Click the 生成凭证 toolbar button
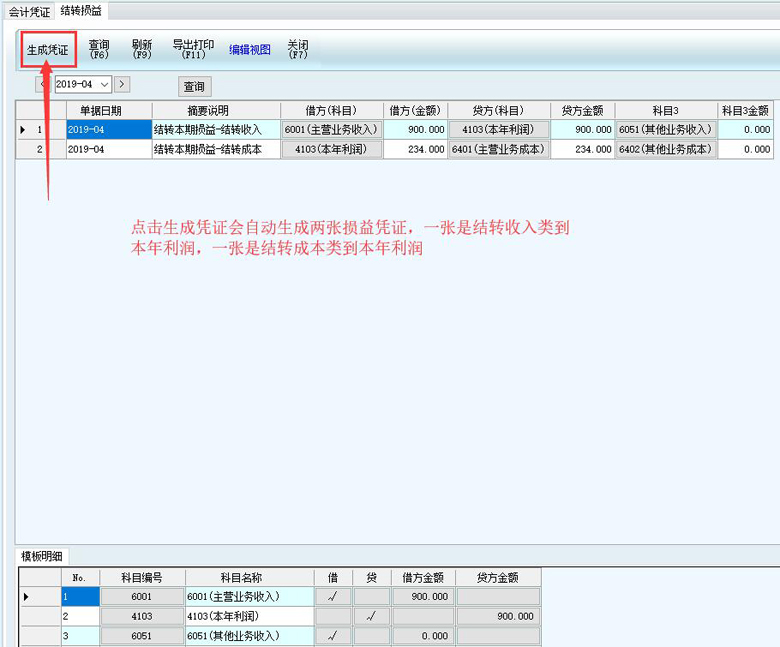Screen dimensions: 780x647 coord(47,50)
